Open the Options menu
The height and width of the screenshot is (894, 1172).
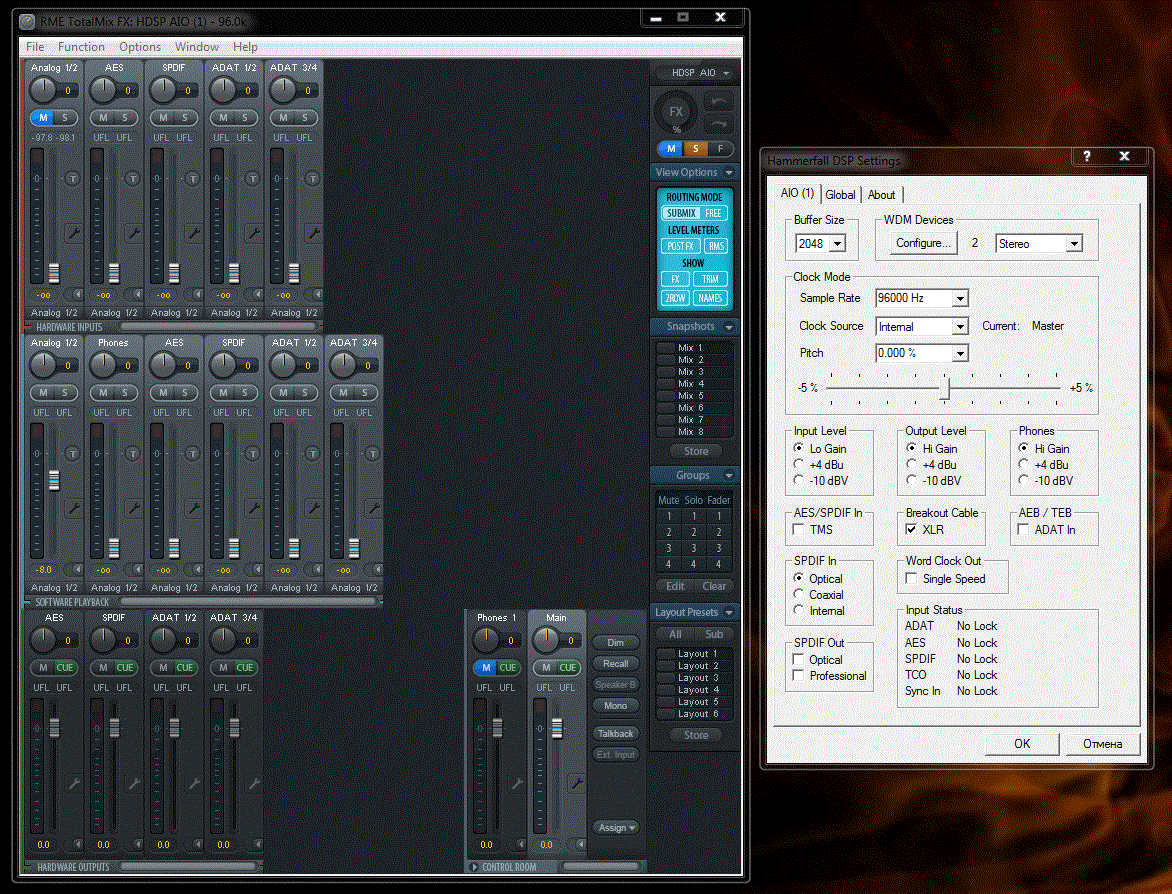(x=140, y=47)
